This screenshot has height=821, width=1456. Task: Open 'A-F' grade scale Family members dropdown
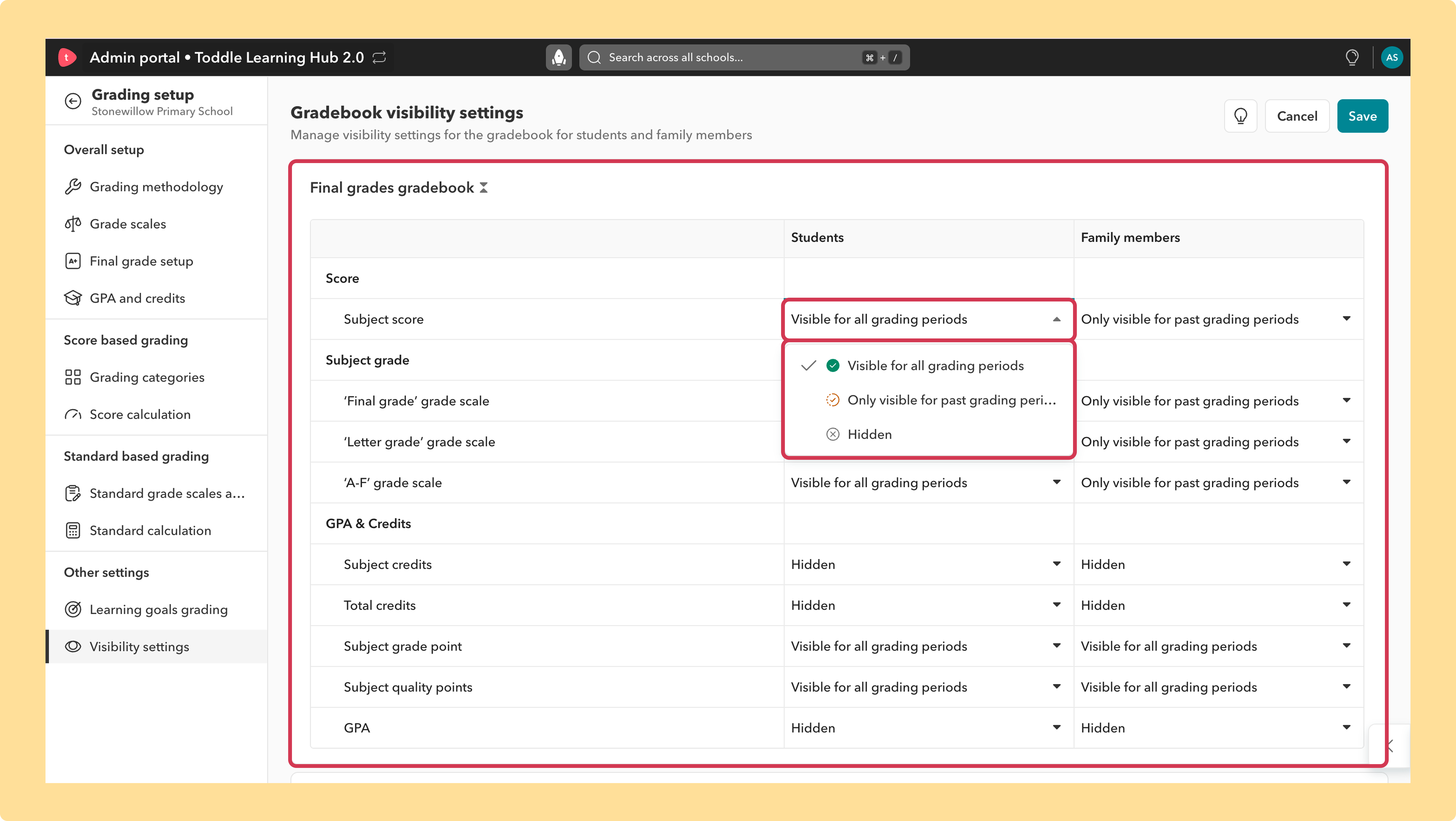pyautogui.click(x=1219, y=483)
